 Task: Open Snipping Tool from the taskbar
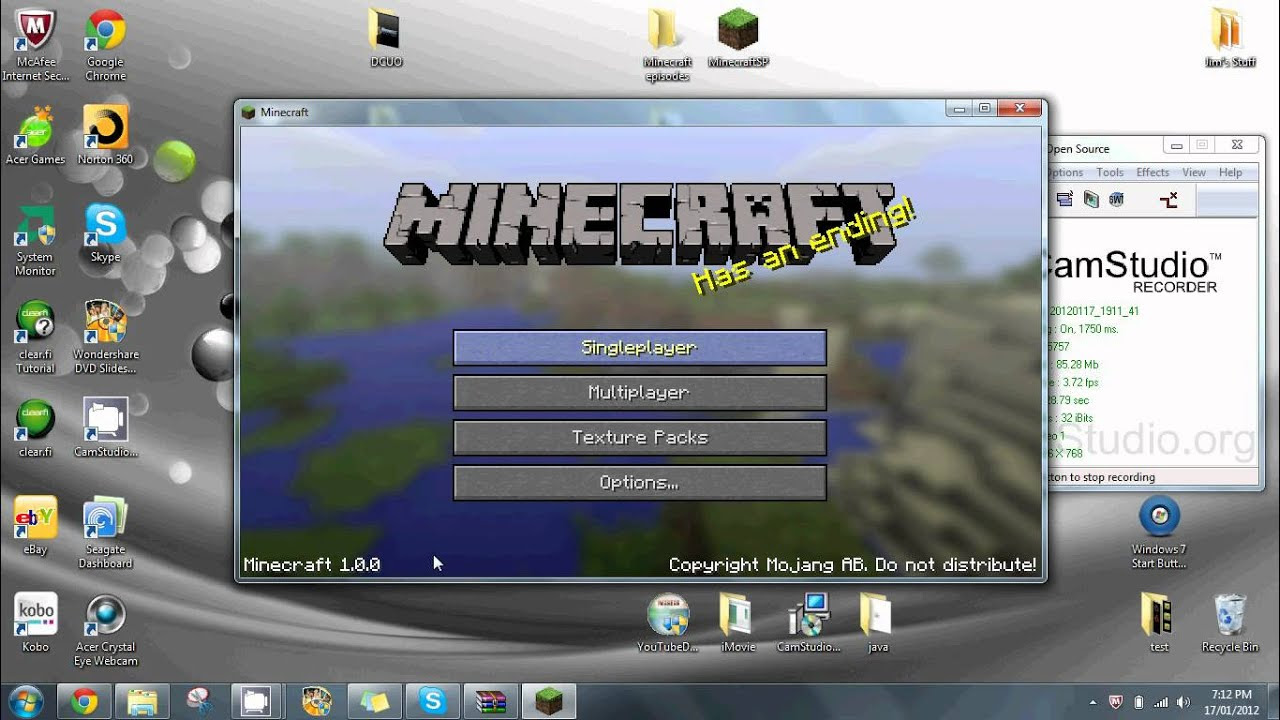(200, 702)
